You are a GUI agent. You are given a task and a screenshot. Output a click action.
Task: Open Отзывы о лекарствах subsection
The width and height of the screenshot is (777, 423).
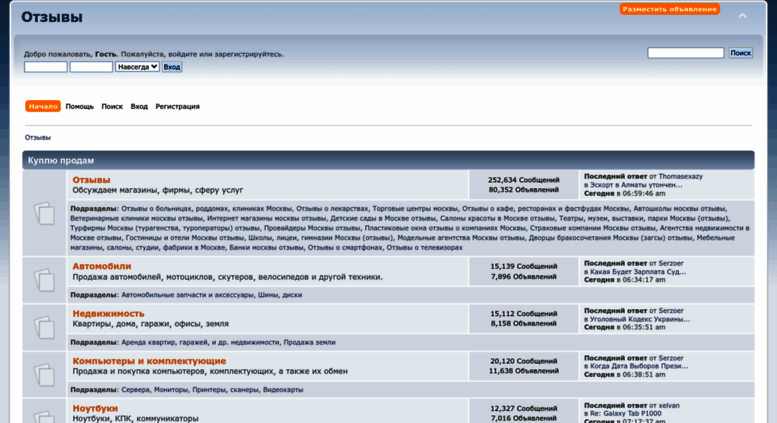point(332,209)
